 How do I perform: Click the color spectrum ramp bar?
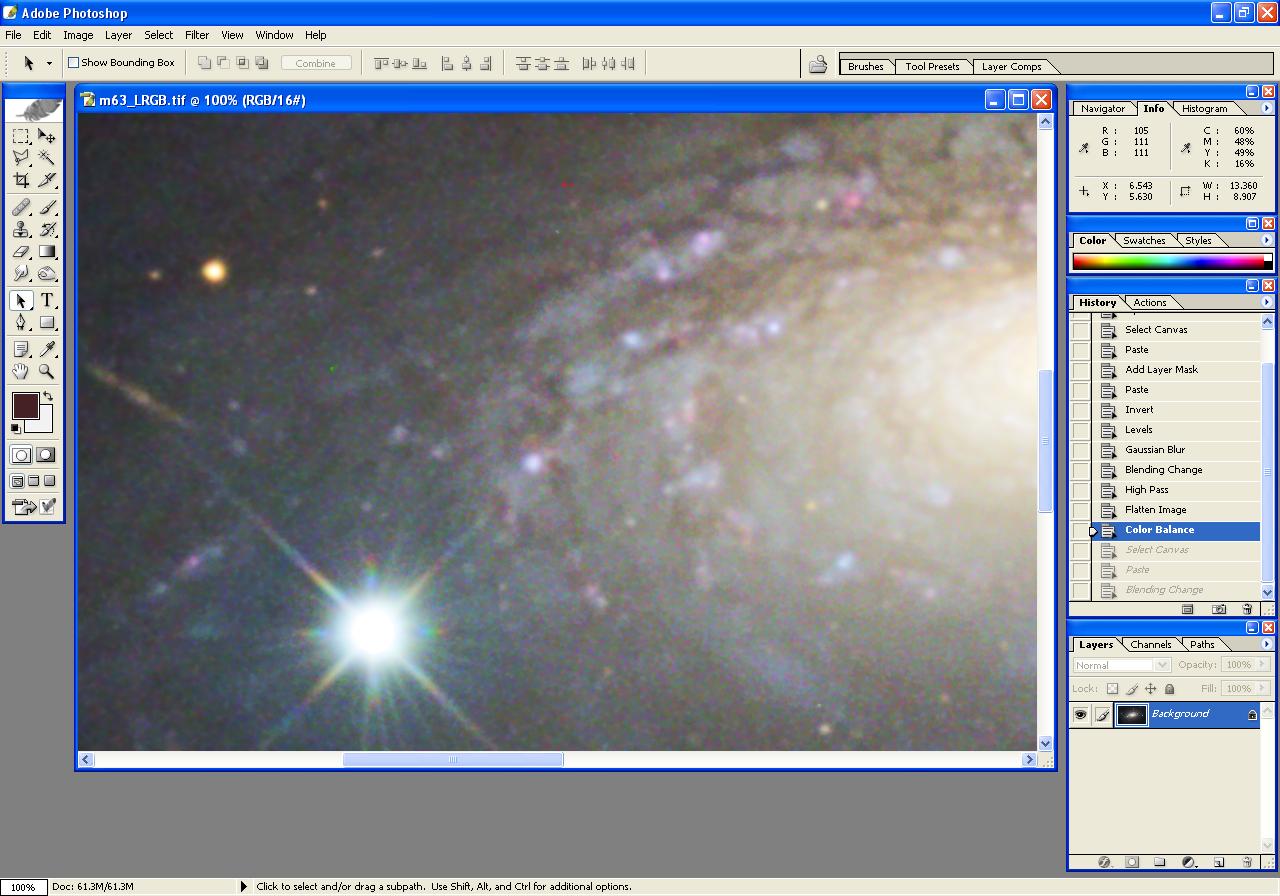click(1168, 262)
